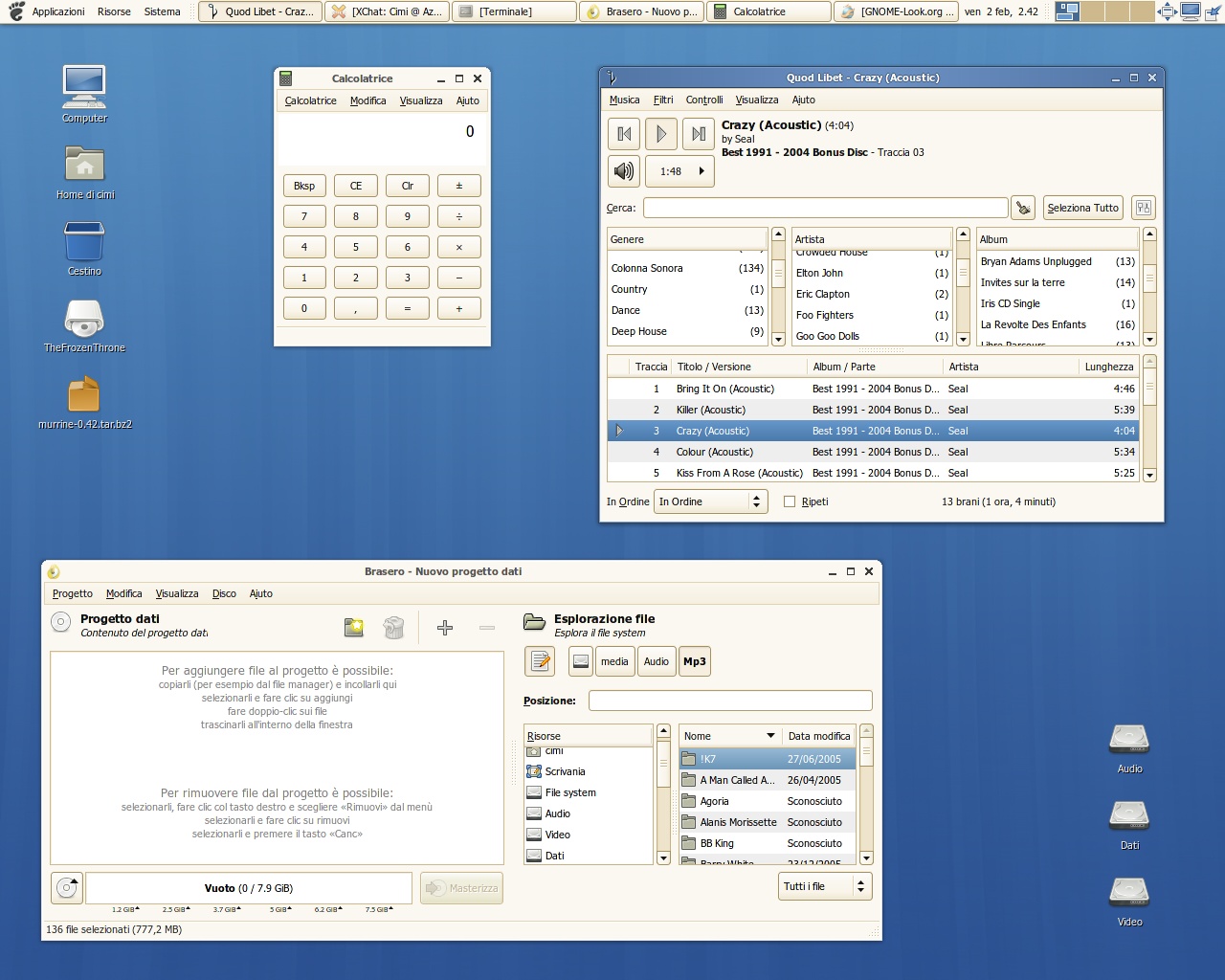Click the disc icon beside Vuoto capacity bar
The image size is (1225, 980).
67,888
